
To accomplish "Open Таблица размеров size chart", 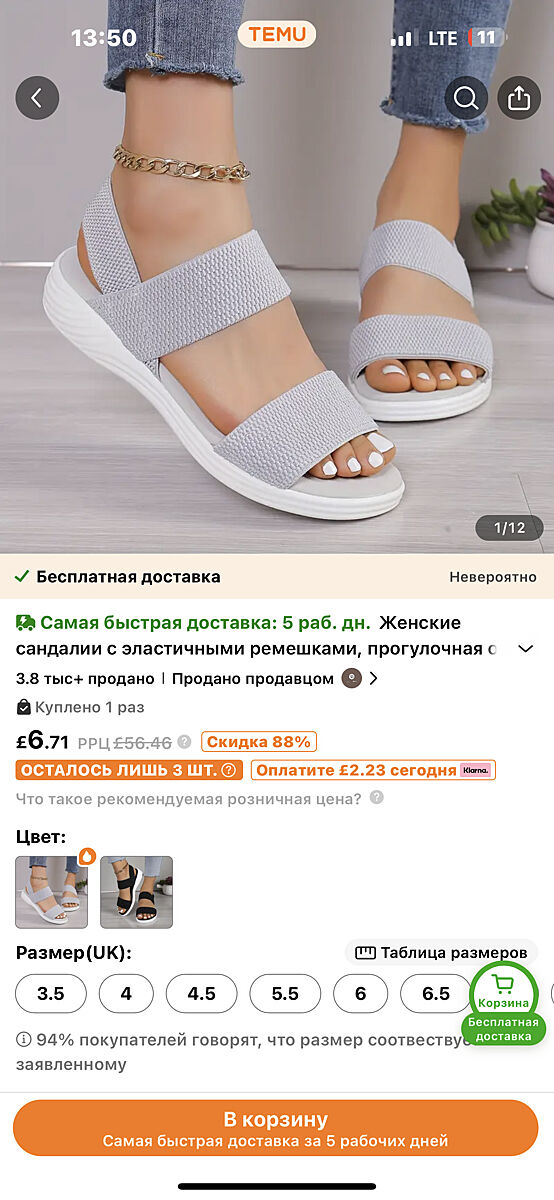I will click(x=441, y=952).
